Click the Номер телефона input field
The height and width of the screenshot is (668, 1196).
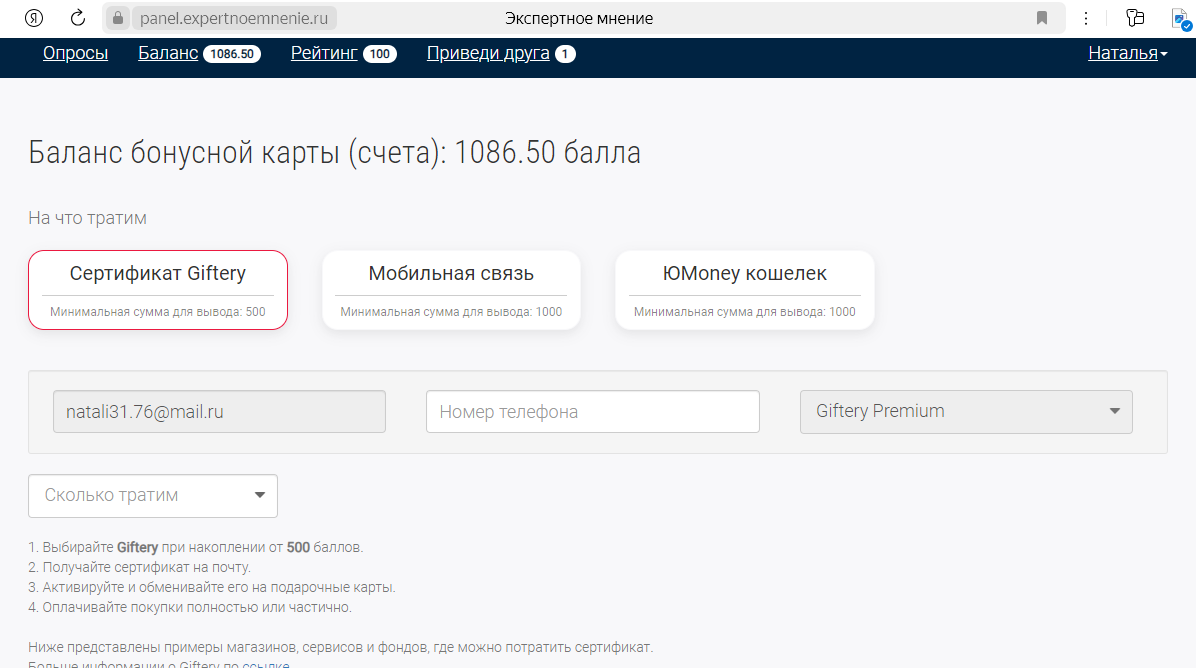tap(592, 411)
